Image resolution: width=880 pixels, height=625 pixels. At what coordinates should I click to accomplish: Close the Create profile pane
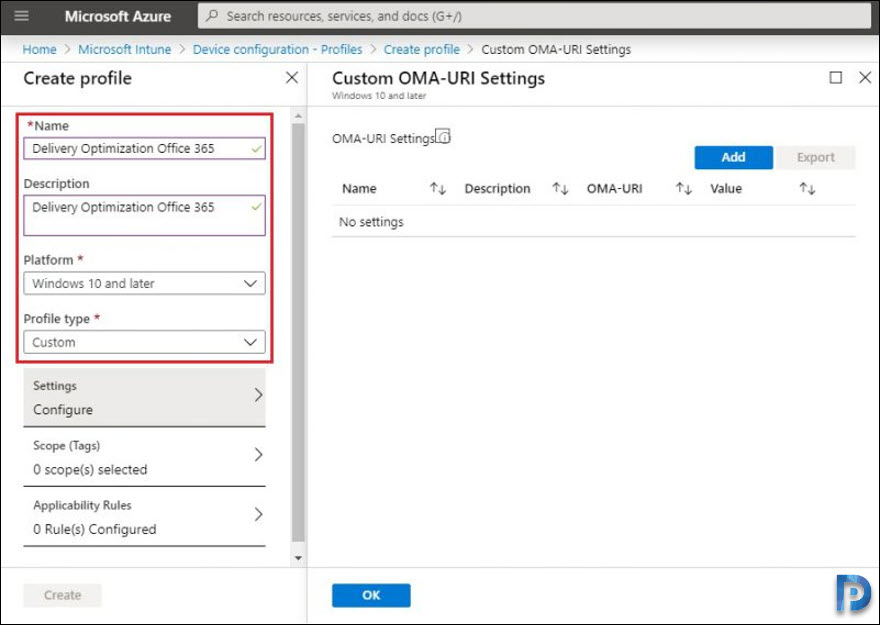292,77
